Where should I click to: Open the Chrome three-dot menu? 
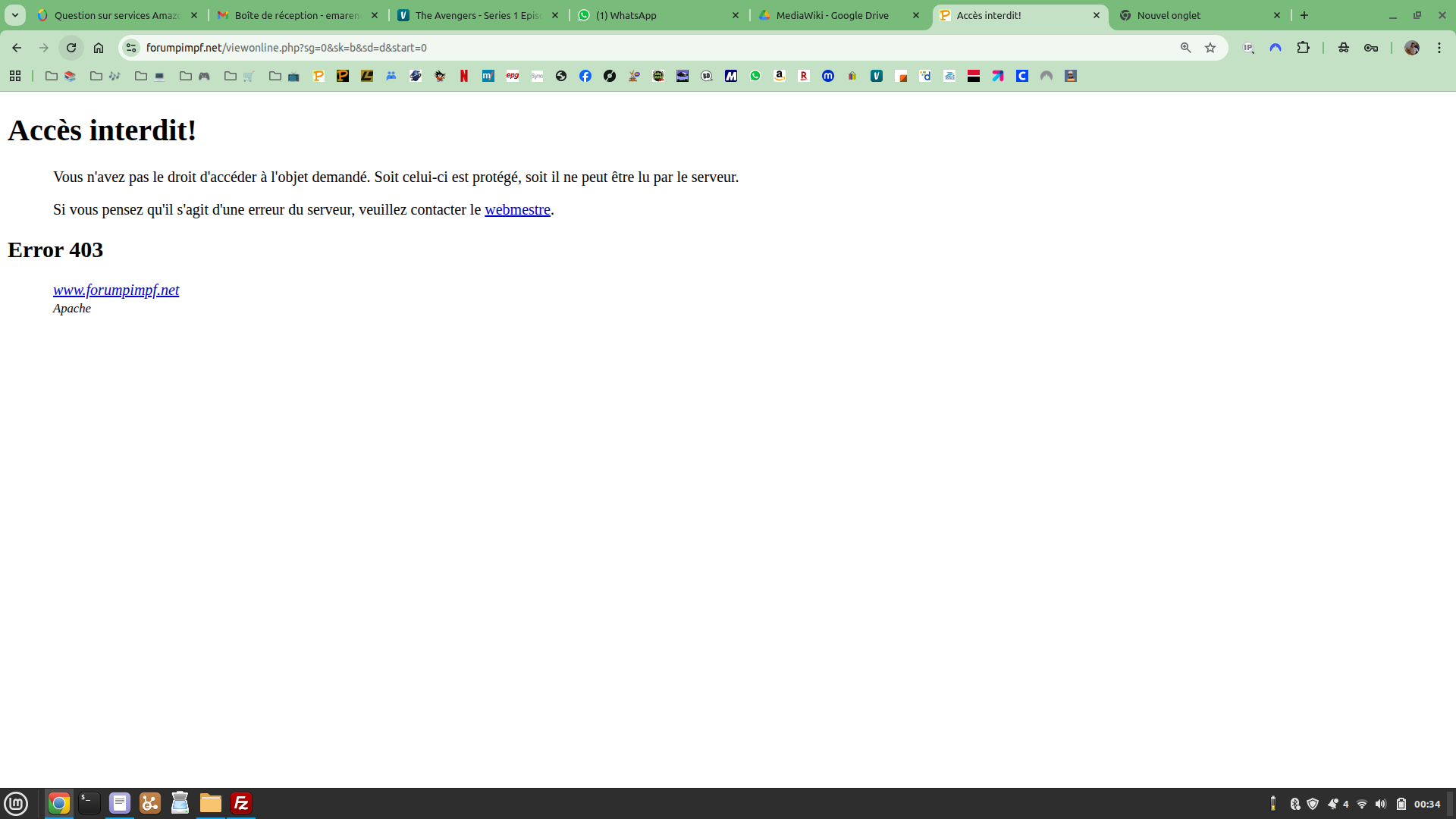(1439, 48)
